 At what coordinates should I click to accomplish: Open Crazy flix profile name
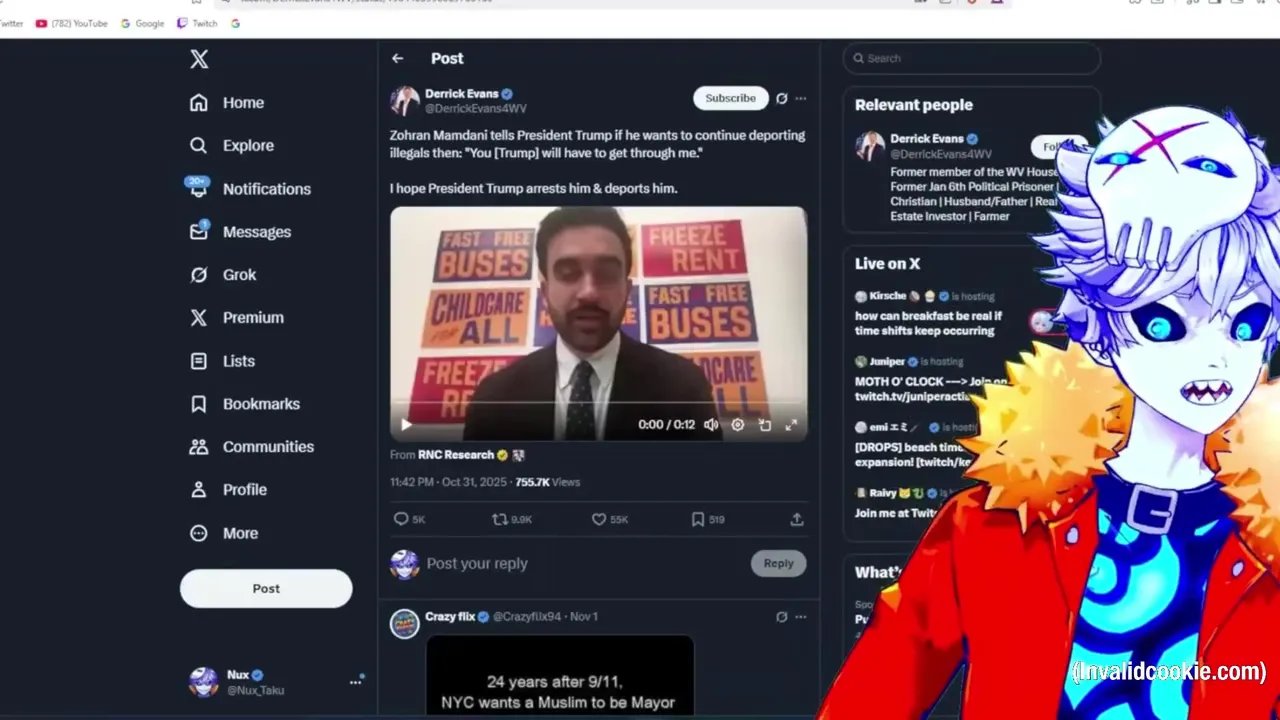click(x=450, y=617)
